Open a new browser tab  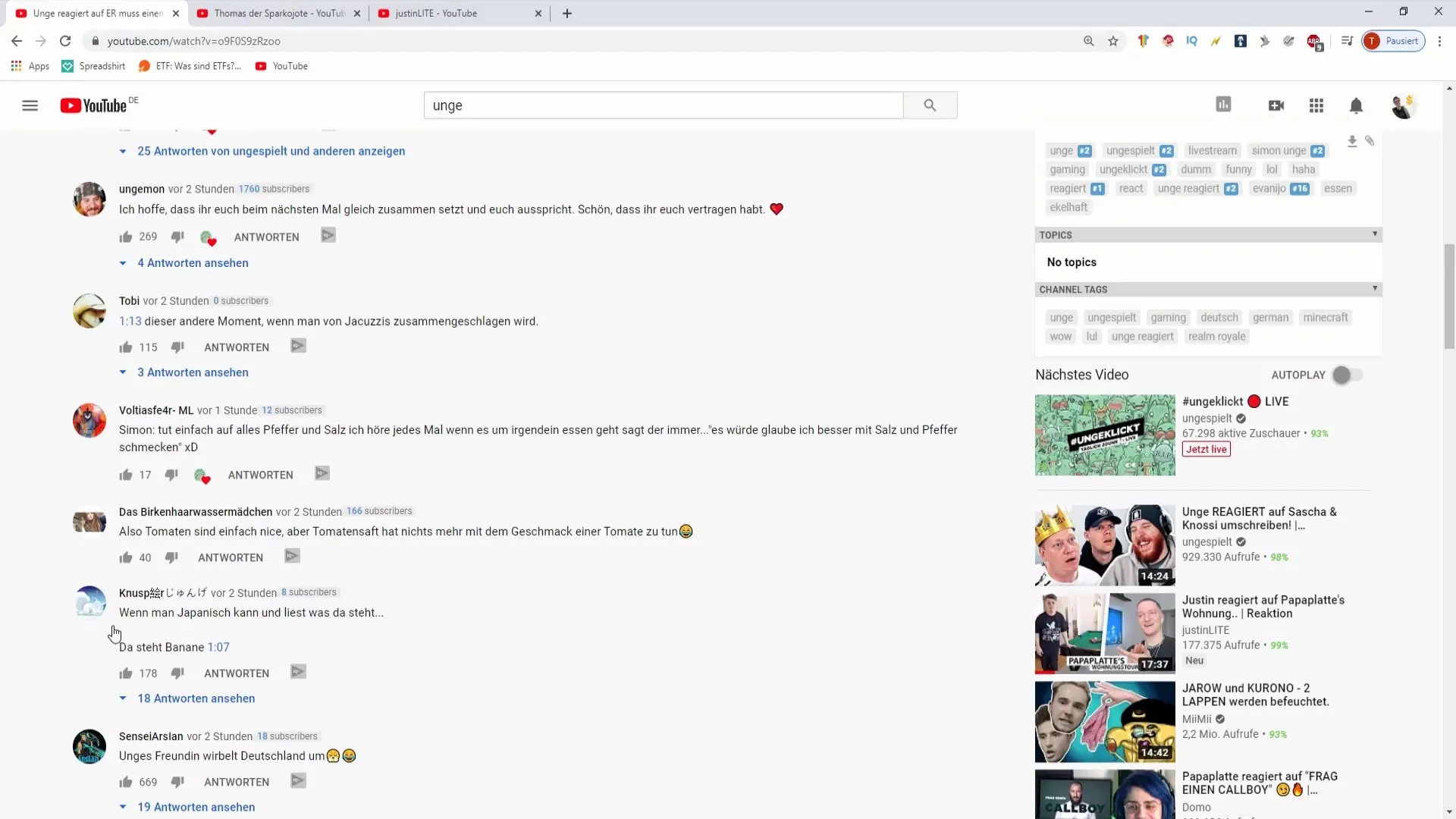coord(567,13)
